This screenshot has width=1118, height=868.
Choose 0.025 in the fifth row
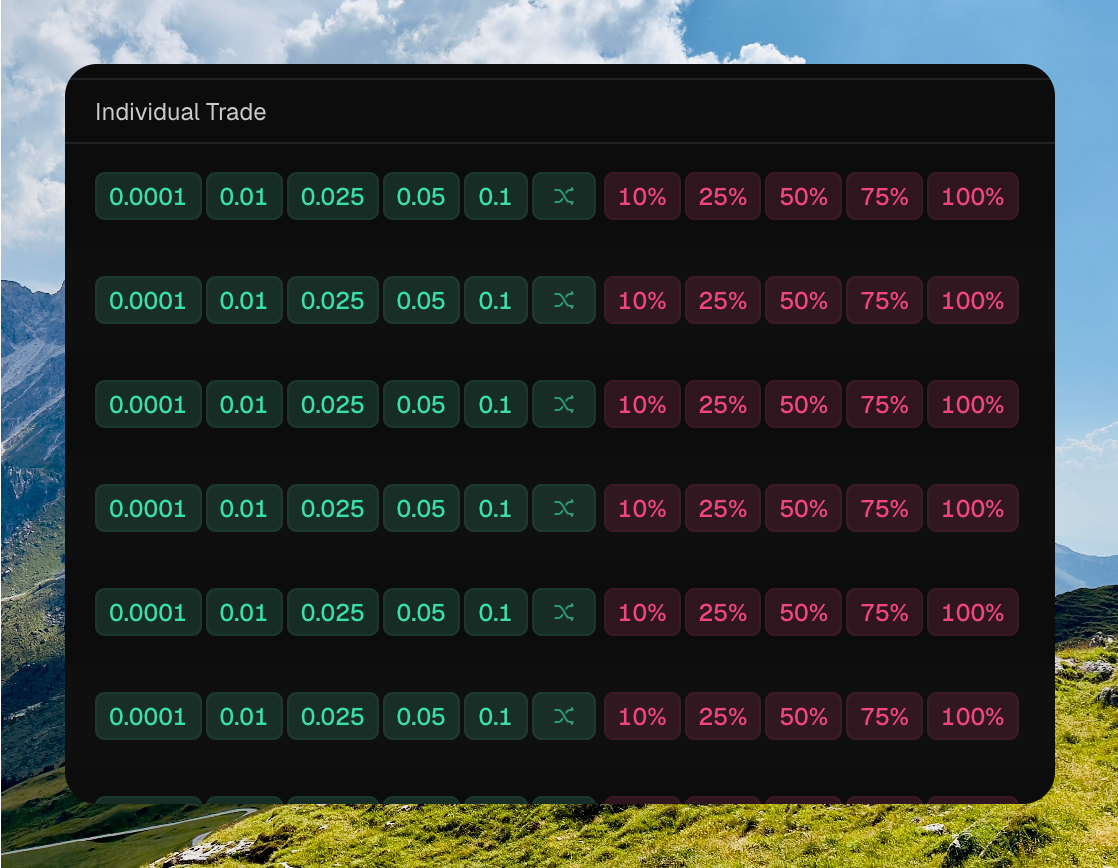[332, 612]
